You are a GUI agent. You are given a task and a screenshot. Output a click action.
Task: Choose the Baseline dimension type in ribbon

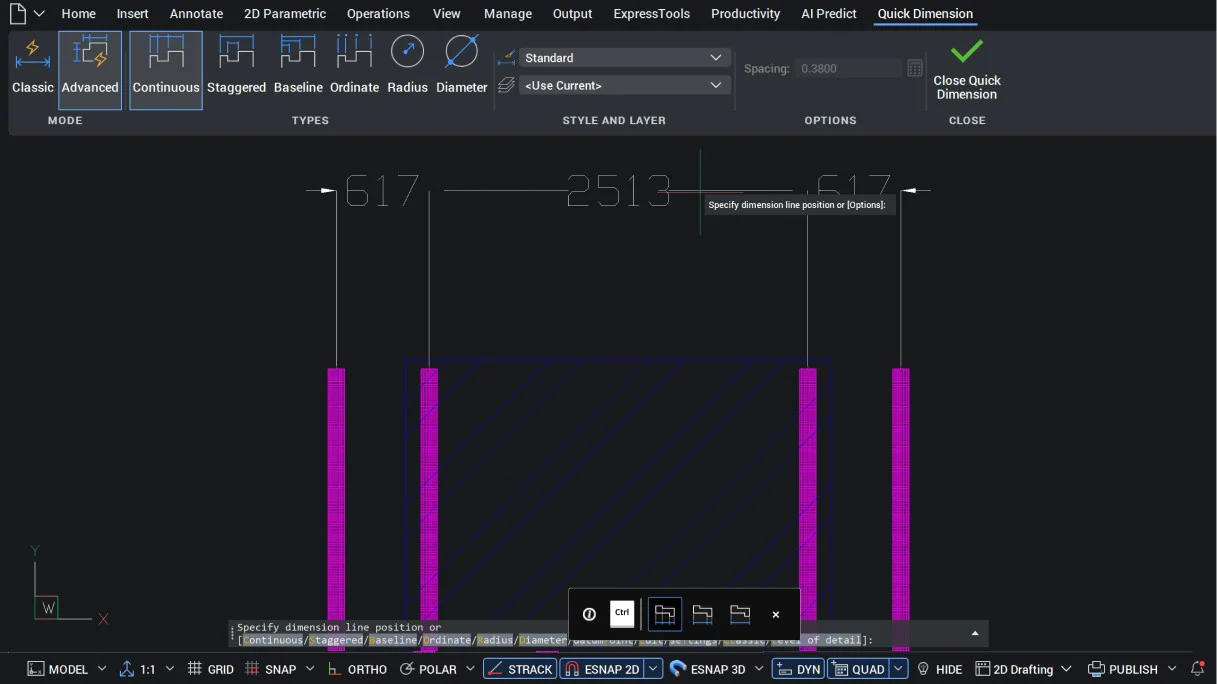[298, 68]
